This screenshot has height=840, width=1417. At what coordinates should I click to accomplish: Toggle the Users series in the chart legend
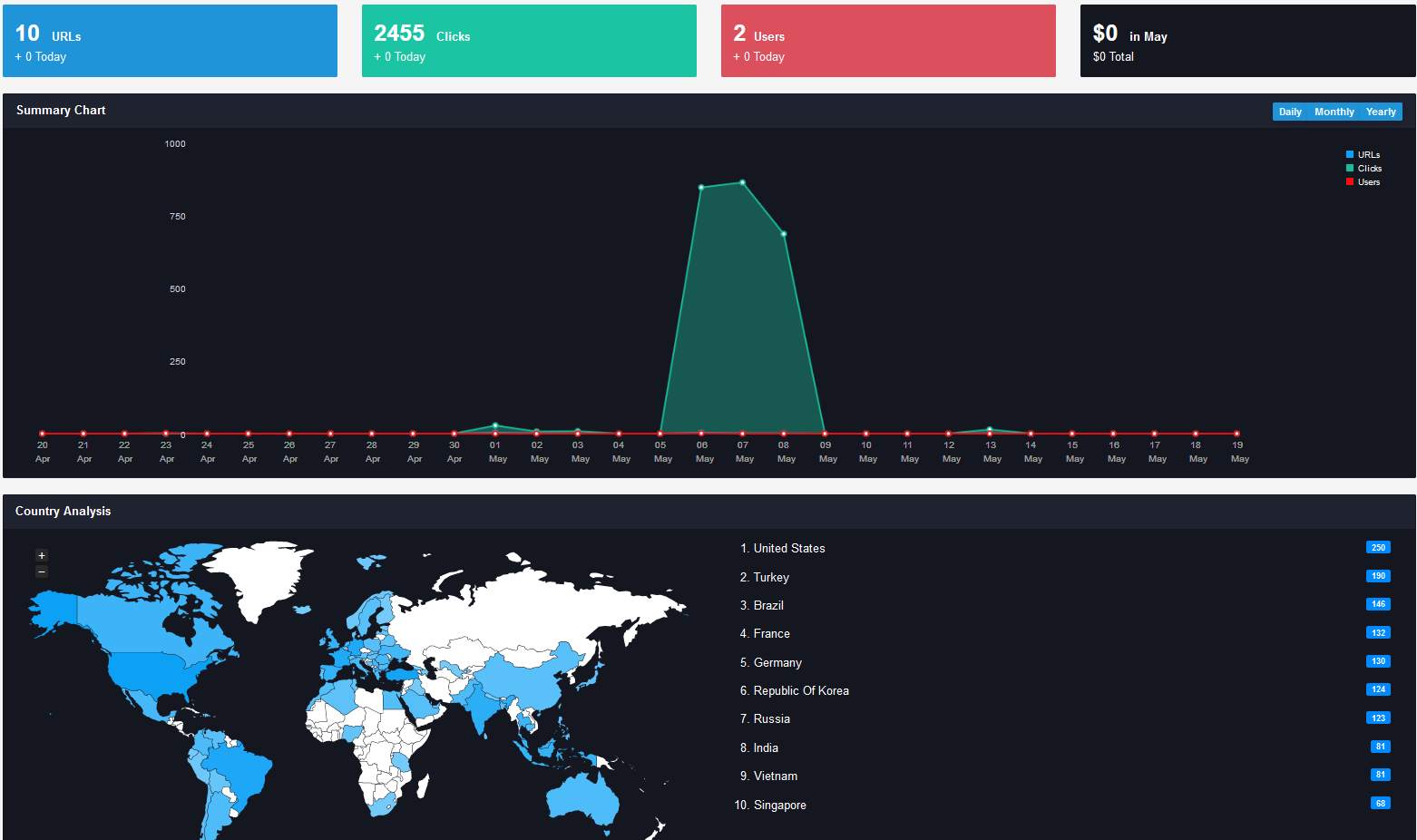[1363, 182]
